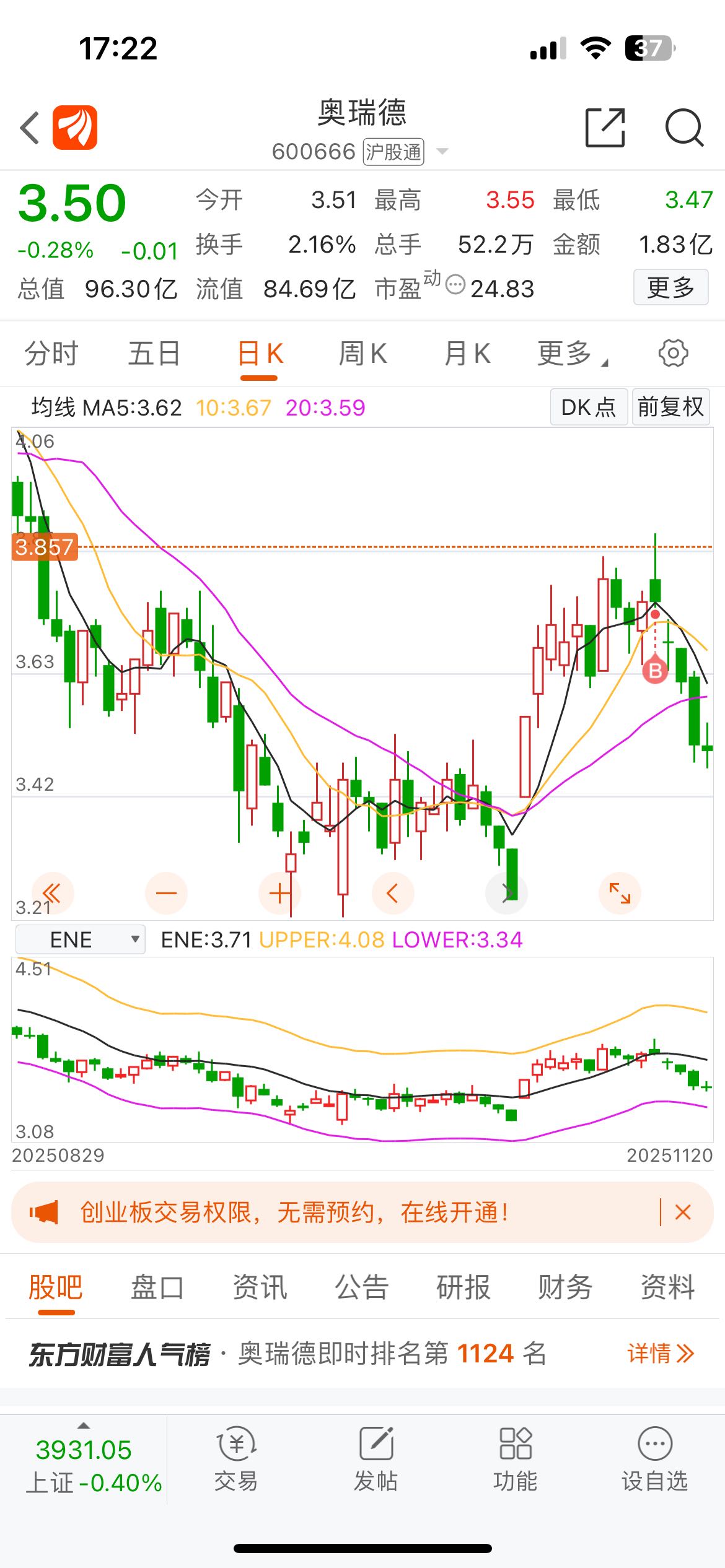The height and width of the screenshot is (1568, 725).
Task: Open 发帖 post icon
Action: (376, 1458)
